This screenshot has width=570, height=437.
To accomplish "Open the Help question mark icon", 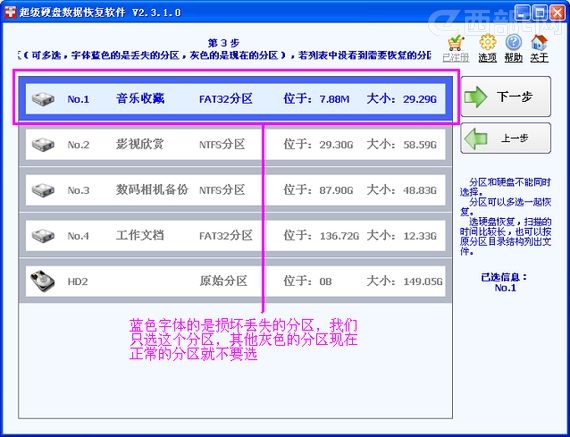I will tap(513, 43).
